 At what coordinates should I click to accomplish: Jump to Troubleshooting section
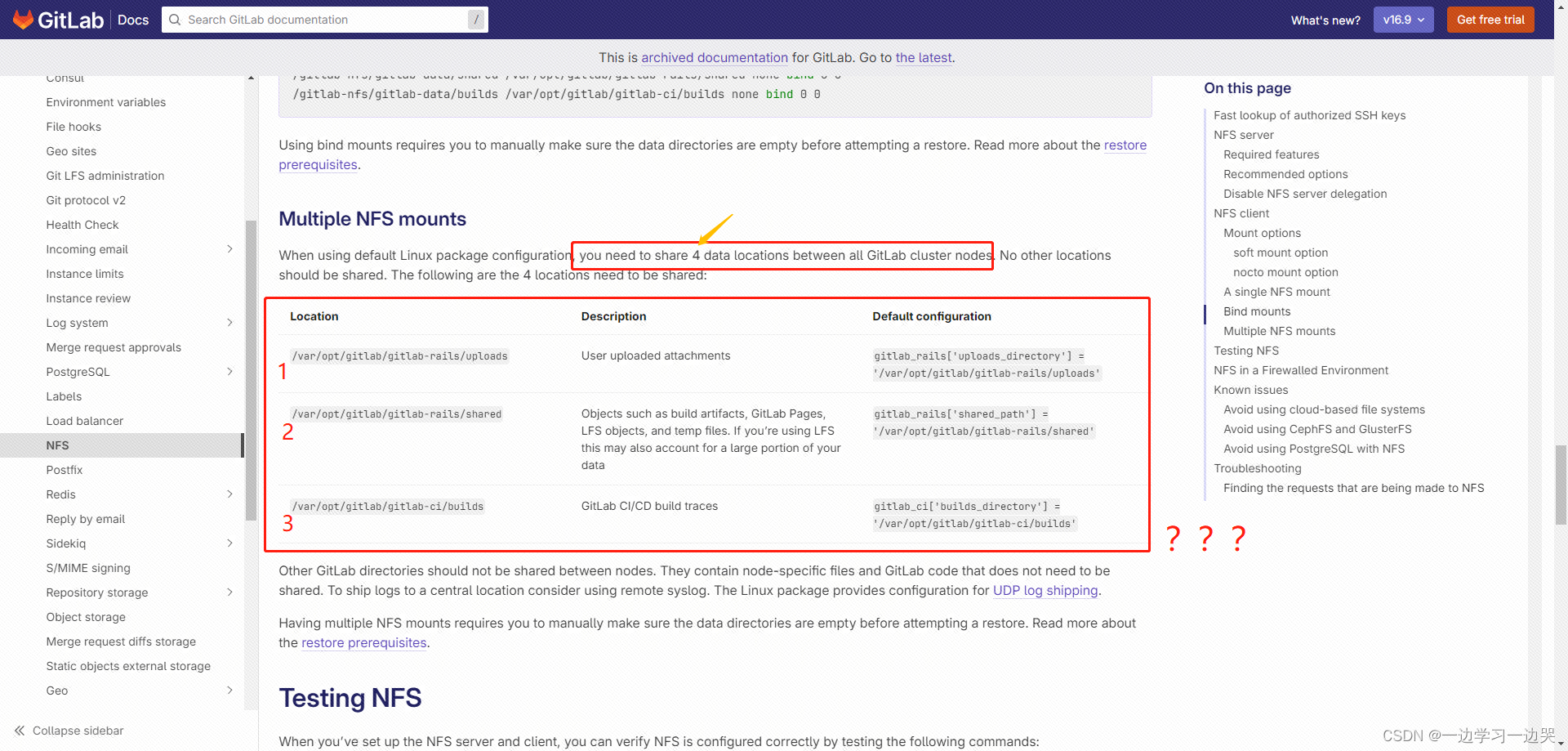(x=1257, y=468)
